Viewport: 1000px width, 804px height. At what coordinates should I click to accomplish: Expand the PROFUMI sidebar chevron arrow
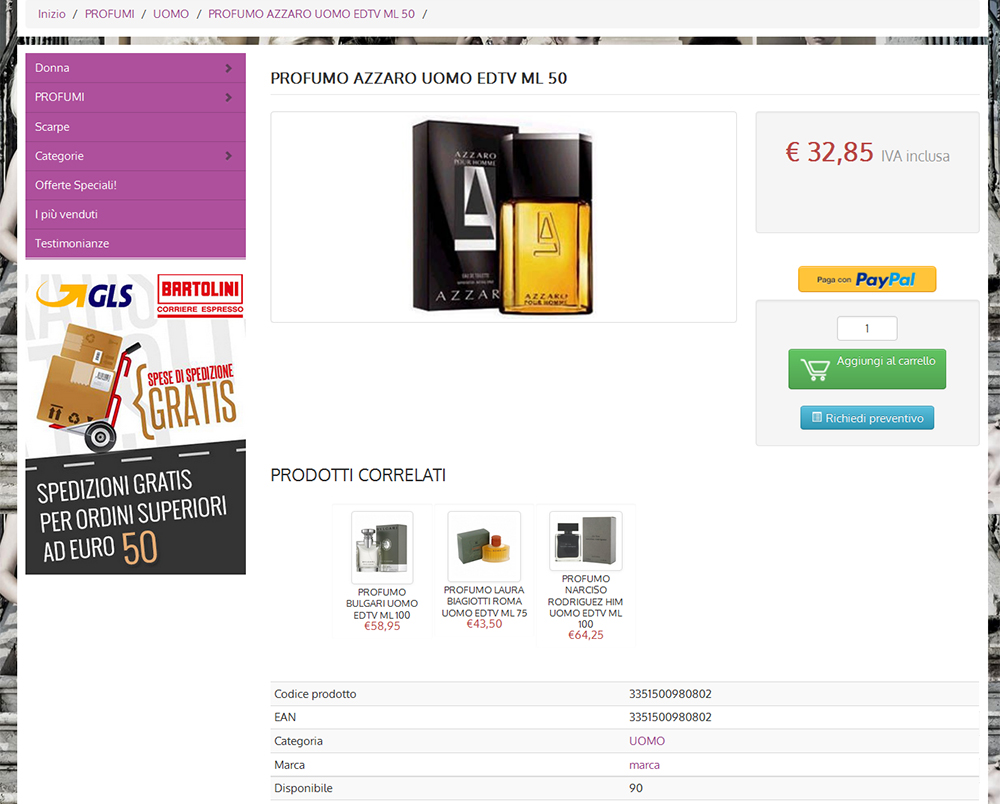228,98
